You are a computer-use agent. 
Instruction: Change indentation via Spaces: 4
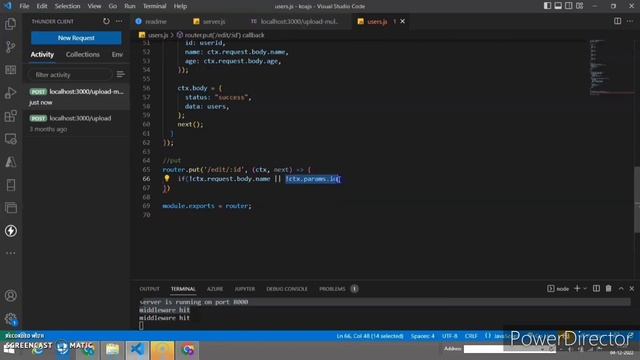pos(422,336)
